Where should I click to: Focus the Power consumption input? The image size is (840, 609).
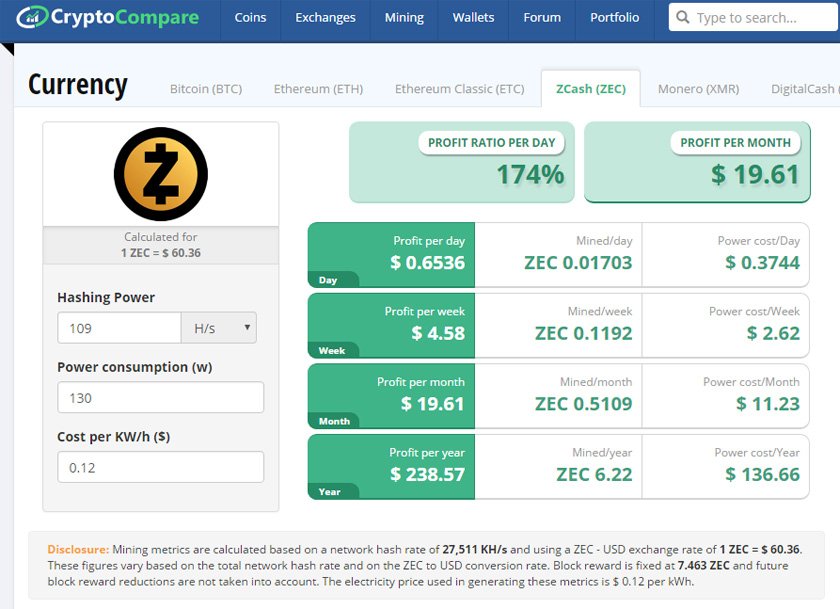[160, 397]
